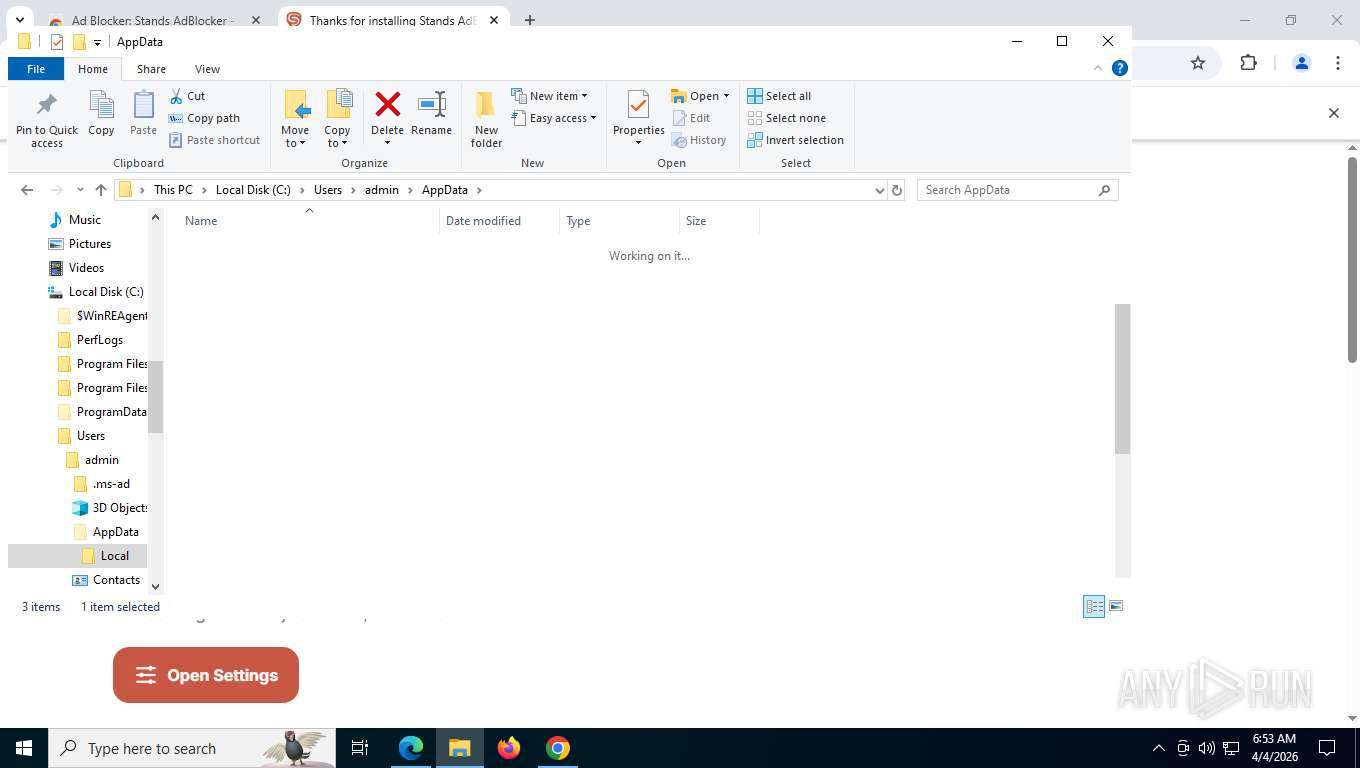Image resolution: width=1360 pixels, height=768 pixels.
Task: Switch to the View ribbon tab
Action: pyautogui.click(x=207, y=69)
